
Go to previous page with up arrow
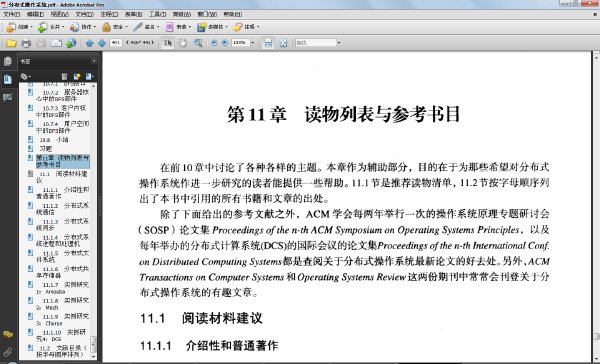tap(89, 43)
